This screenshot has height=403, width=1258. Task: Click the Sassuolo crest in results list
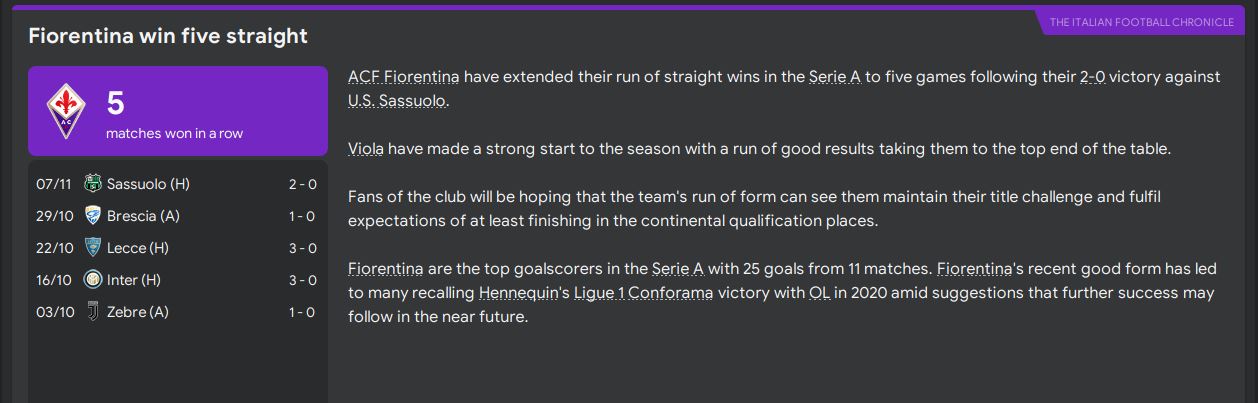click(x=93, y=184)
